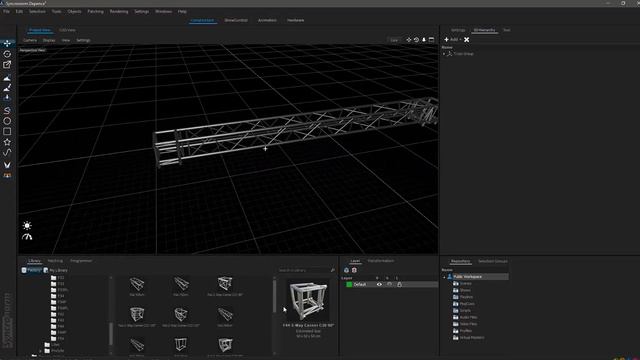Open the Camera dropdown in viewport bar
The image size is (640, 360).
coord(30,40)
